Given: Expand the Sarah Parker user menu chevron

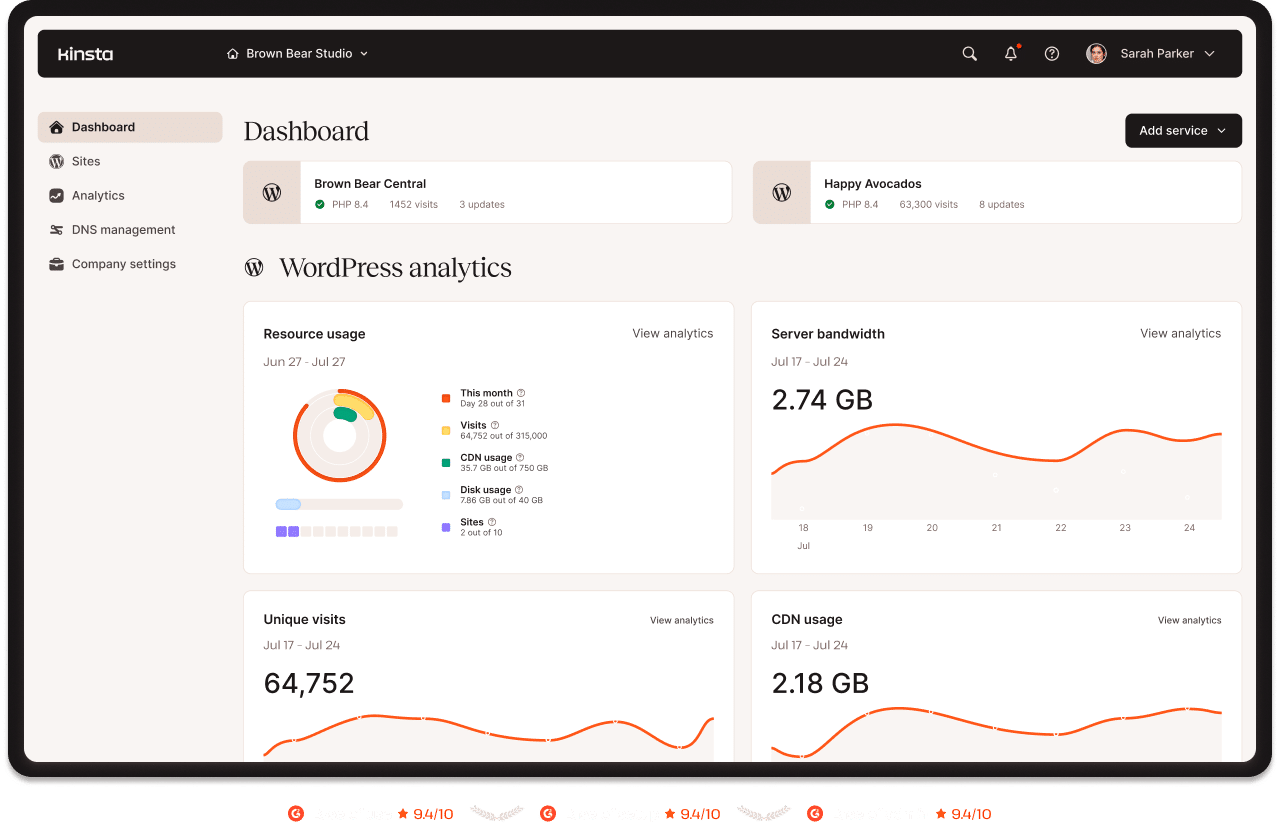Looking at the screenshot, I should [1210, 54].
